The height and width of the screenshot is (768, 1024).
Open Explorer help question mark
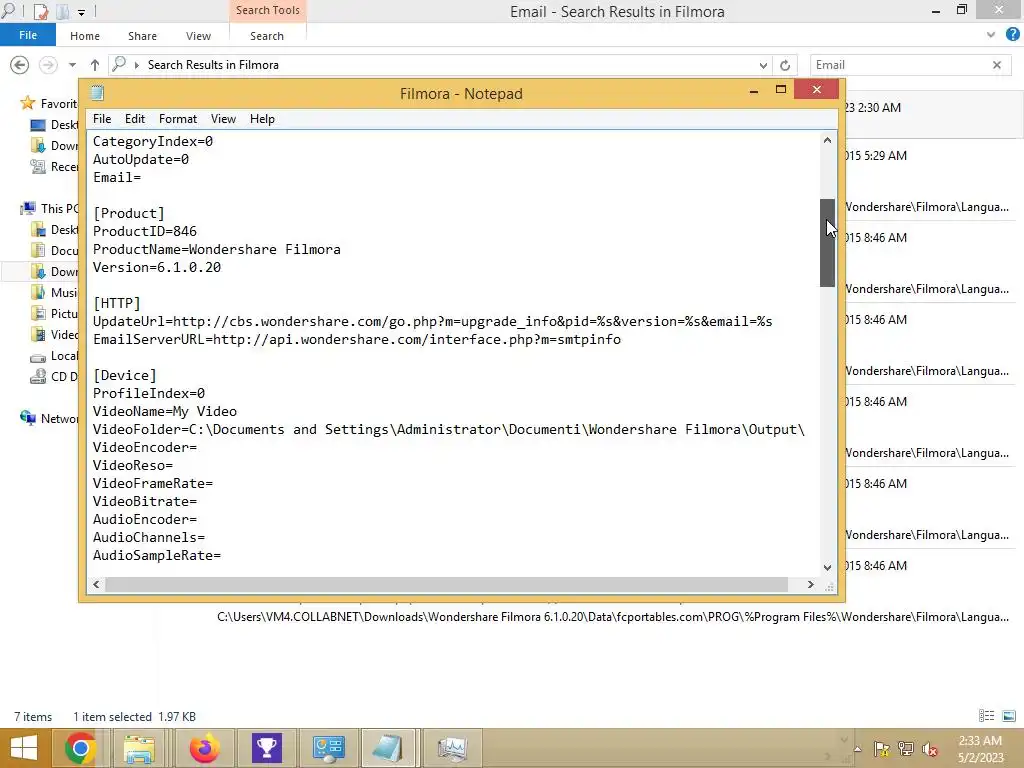1012,35
